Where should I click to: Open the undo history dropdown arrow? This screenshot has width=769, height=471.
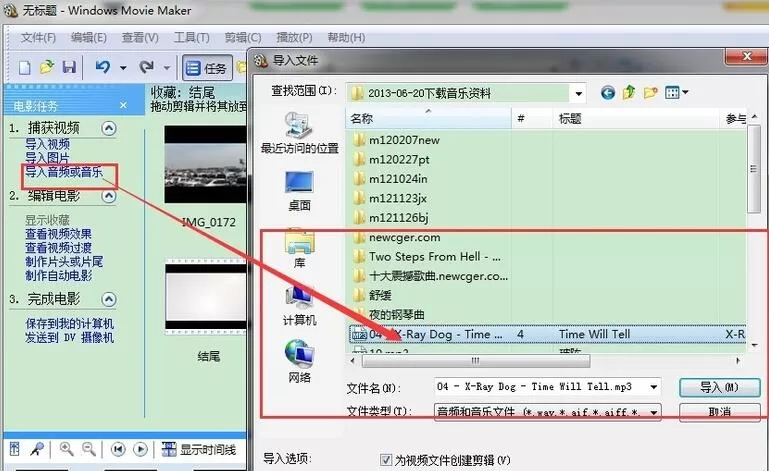coord(123,68)
